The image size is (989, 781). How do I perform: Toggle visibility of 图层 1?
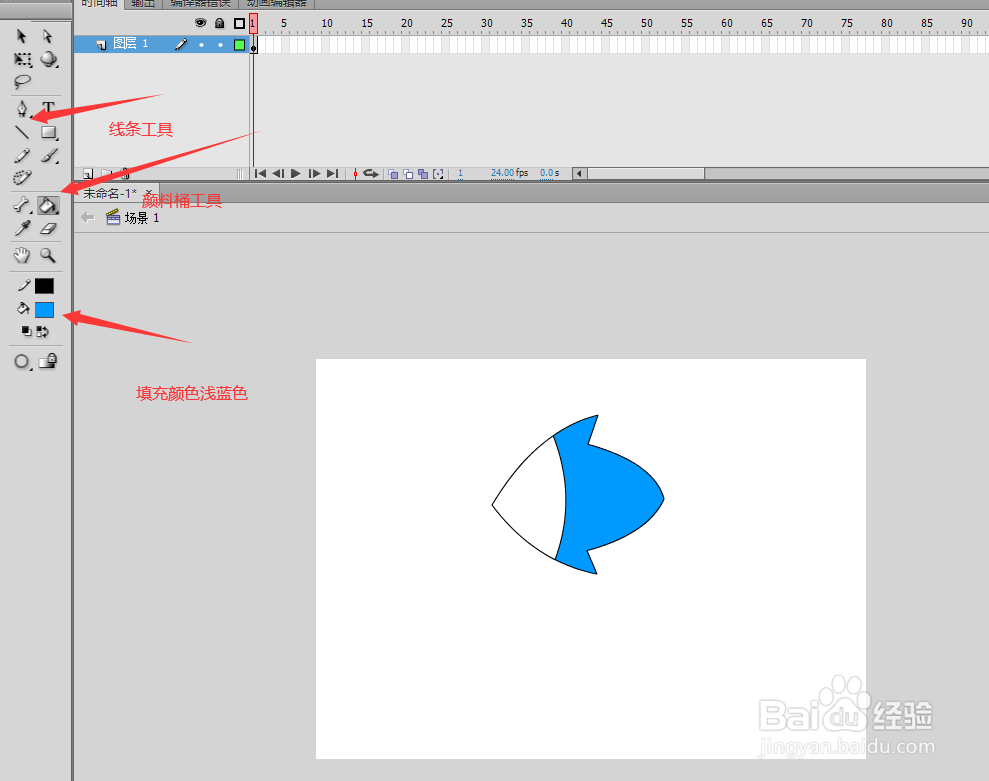click(x=202, y=44)
